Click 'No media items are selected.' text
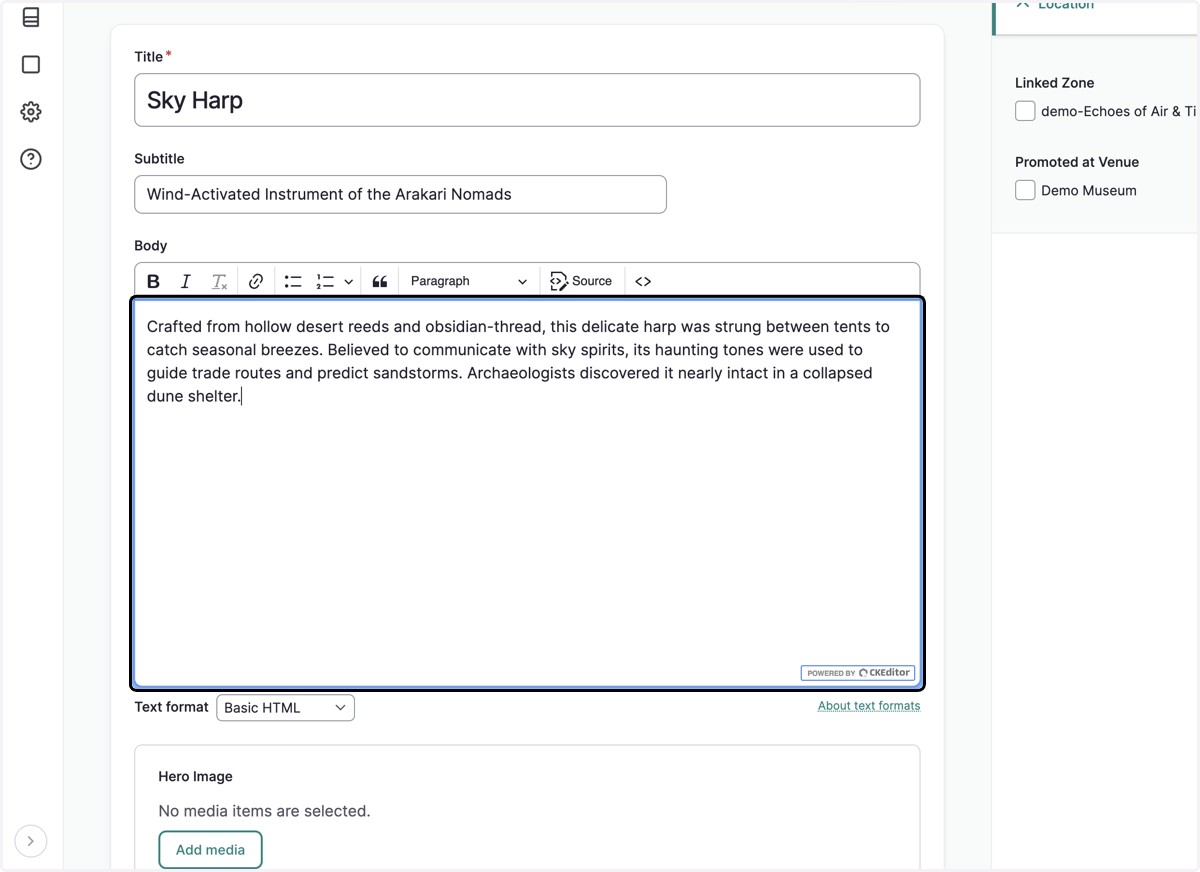Viewport: 1200px width, 872px height. 264,811
